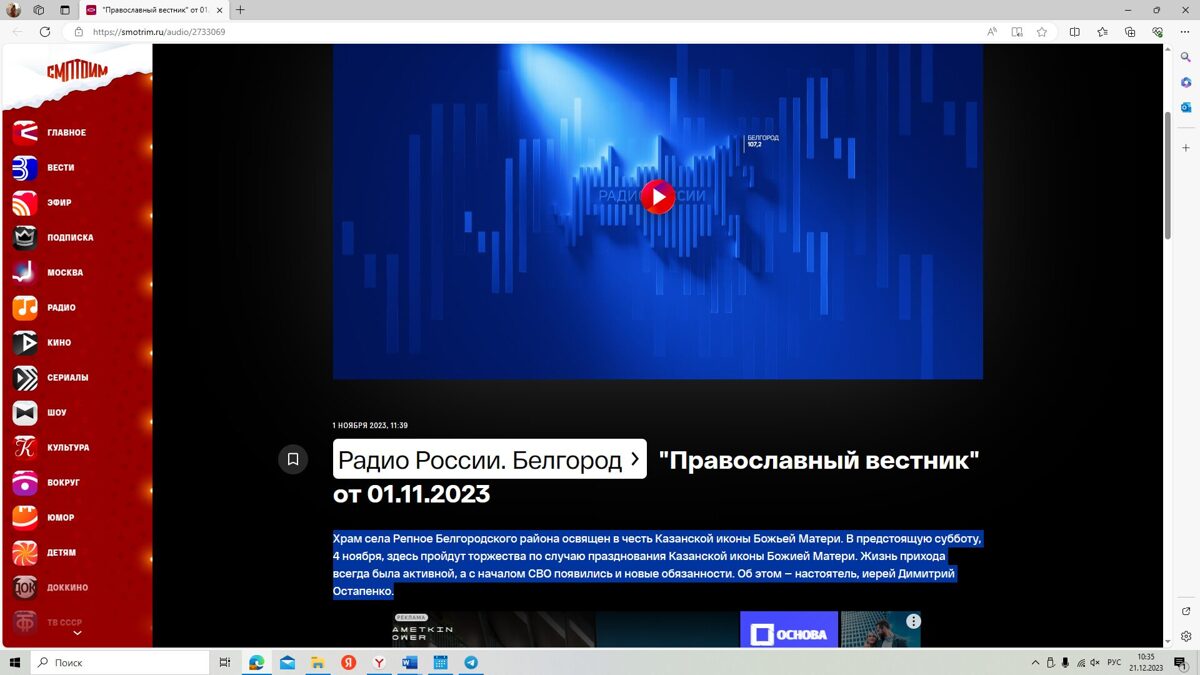Select the Юмор menu label
1200x675 pixels.
tap(61, 518)
